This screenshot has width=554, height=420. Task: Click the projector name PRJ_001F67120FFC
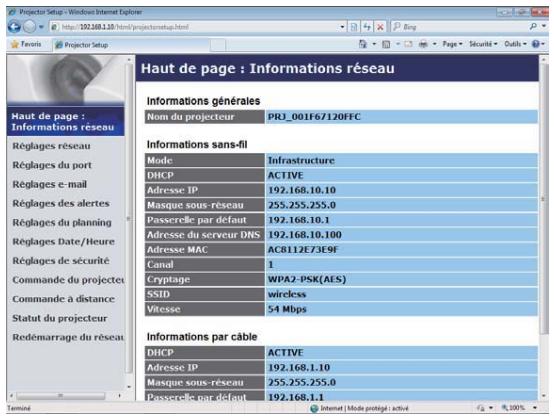click(x=314, y=117)
